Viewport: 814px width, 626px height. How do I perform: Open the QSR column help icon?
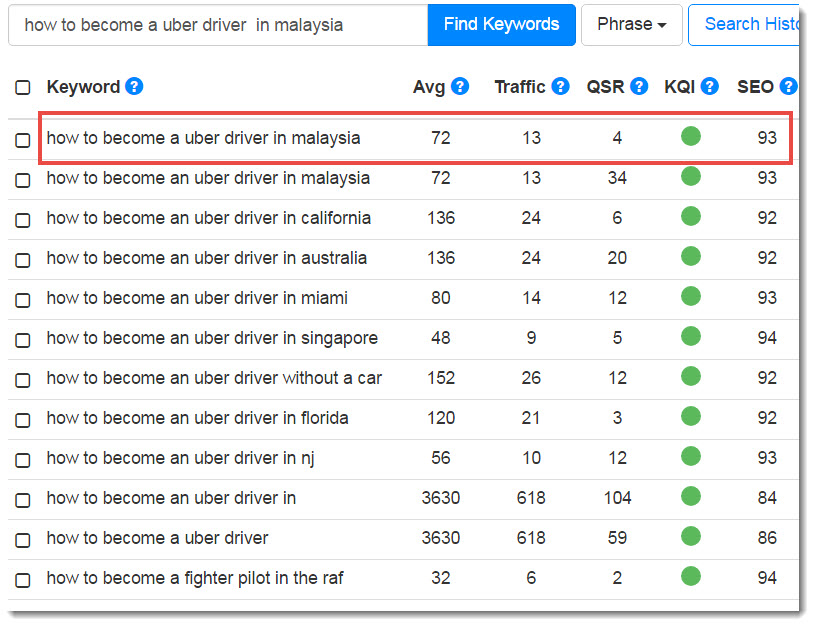coord(639,86)
